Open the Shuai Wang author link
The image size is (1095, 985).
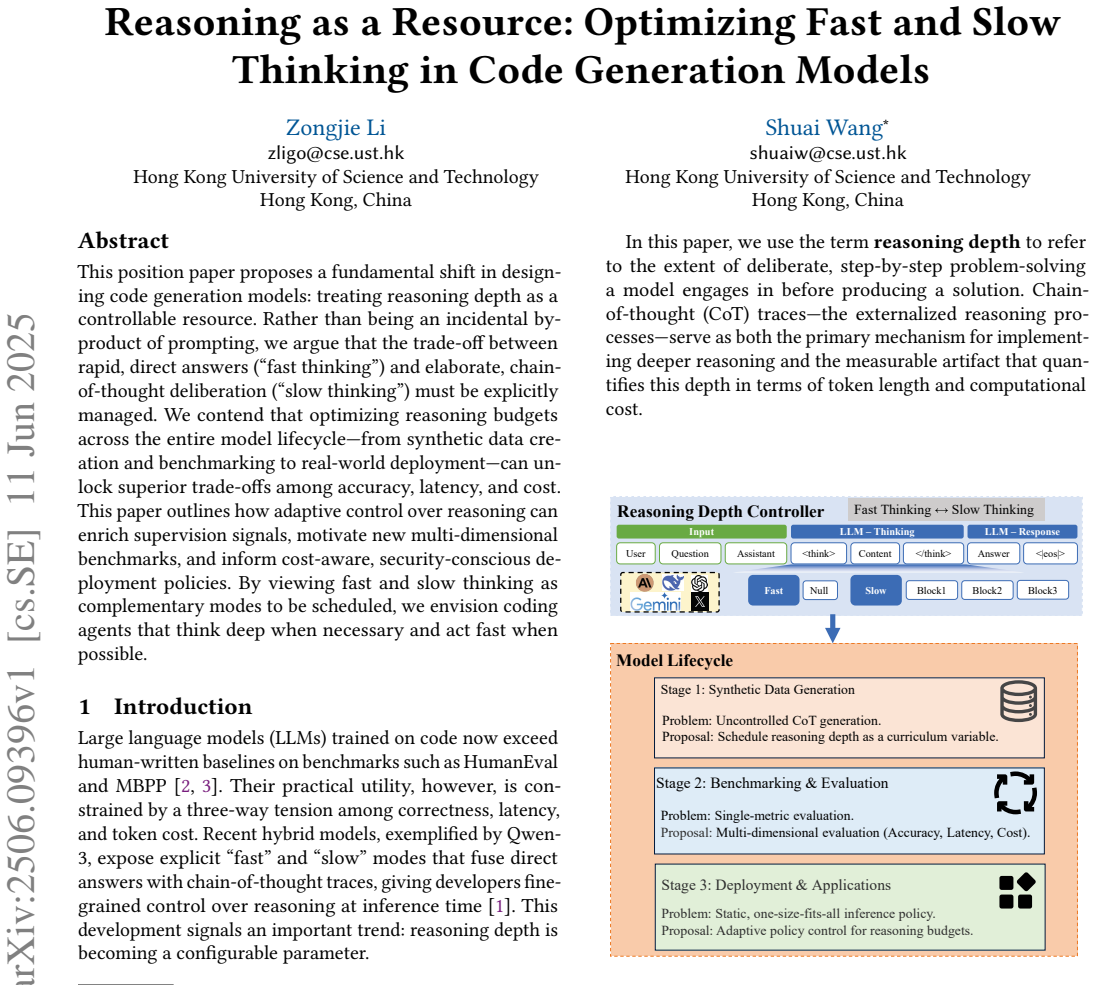(x=826, y=128)
